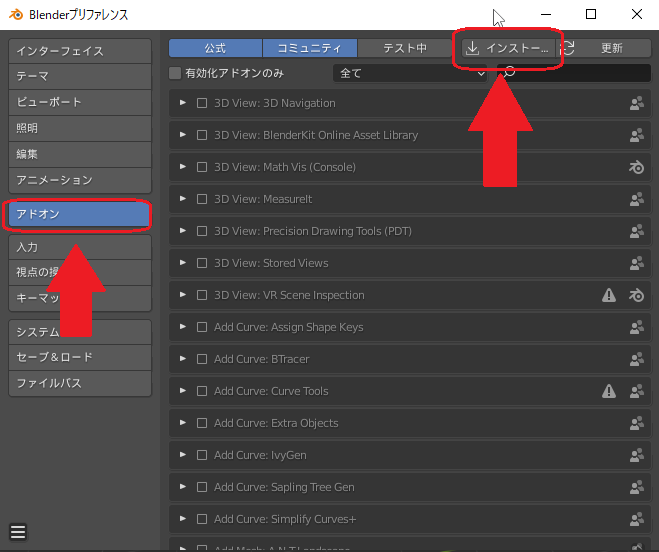Toggle テスト中 support level filter

coord(405,48)
